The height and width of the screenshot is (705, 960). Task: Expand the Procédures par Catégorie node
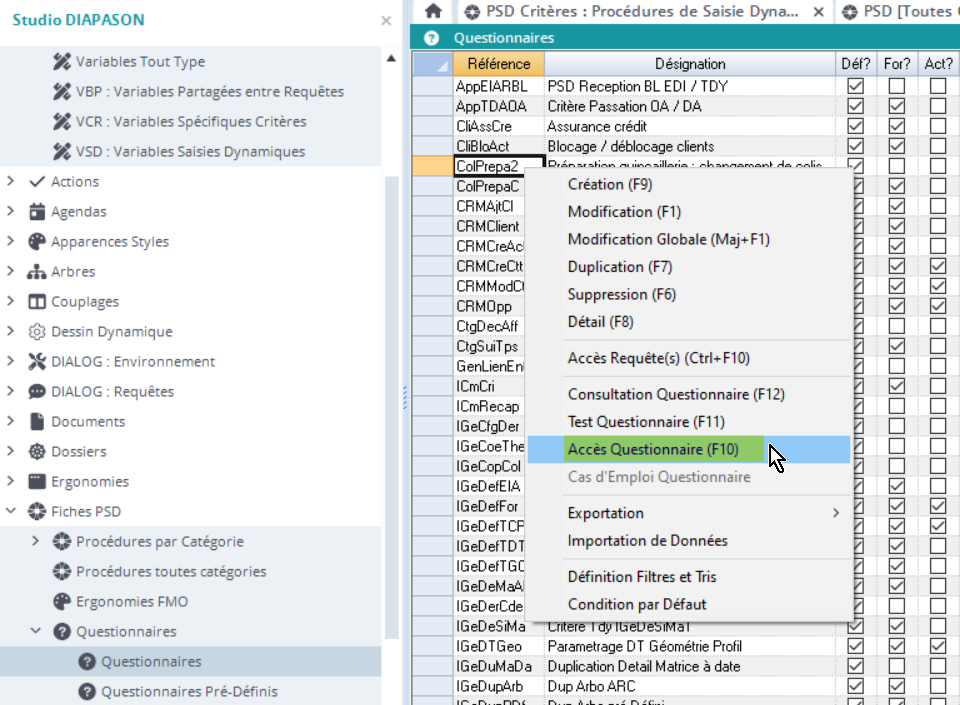pos(36,542)
